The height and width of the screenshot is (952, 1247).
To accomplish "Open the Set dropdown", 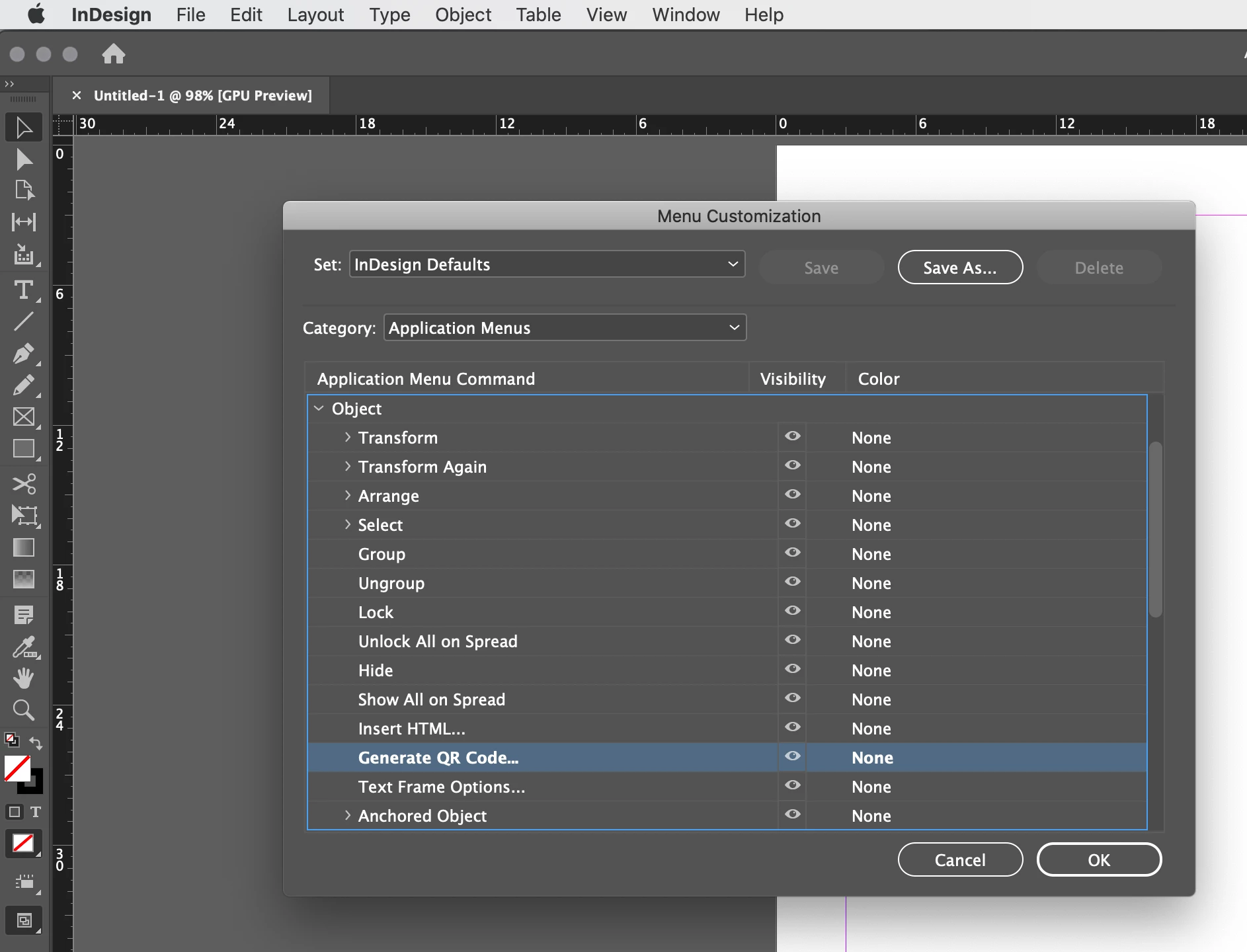I will pyautogui.click(x=547, y=264).
